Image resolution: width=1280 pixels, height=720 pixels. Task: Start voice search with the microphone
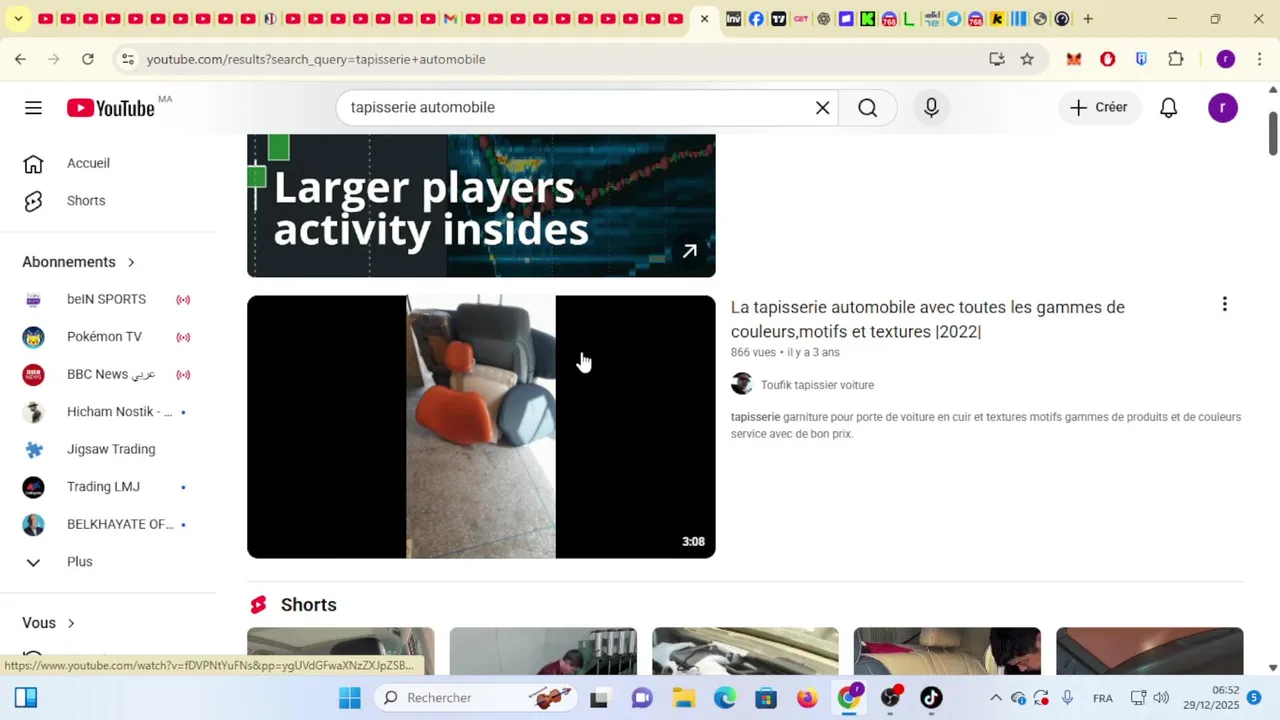(931, 108)
